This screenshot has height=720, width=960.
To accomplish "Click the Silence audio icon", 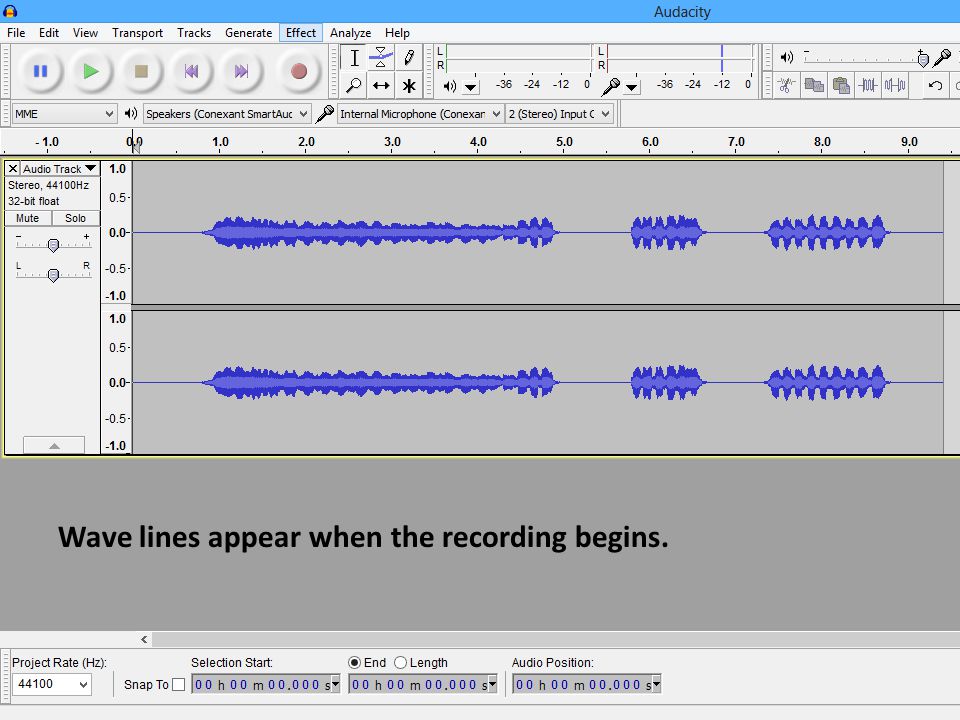I will pos(895,85).
